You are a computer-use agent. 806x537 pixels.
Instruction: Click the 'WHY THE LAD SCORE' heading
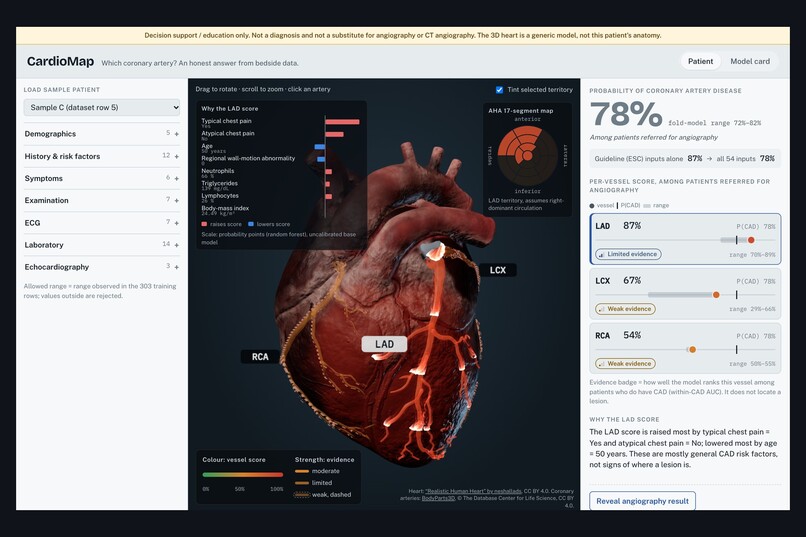624,419
